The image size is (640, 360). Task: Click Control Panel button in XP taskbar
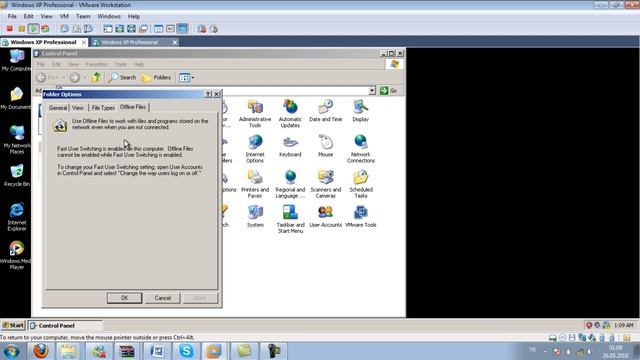pos(65,325)
